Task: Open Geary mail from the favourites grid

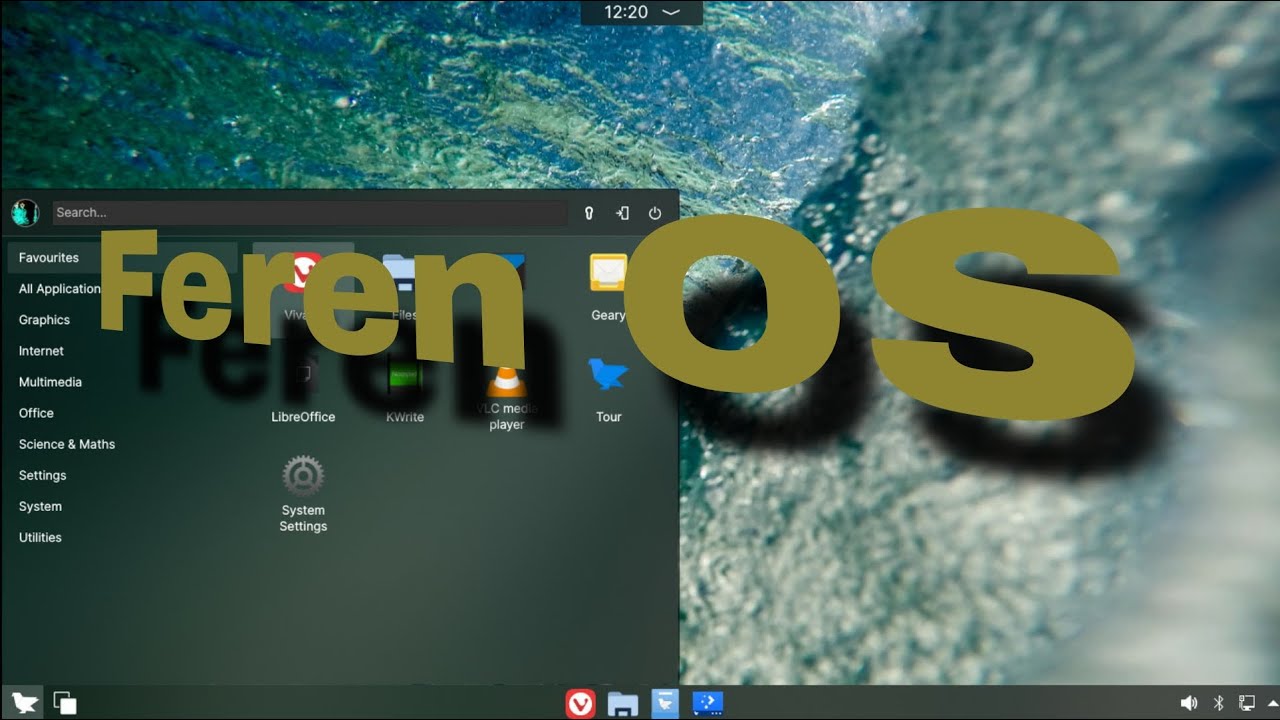Action: point(608,288)
